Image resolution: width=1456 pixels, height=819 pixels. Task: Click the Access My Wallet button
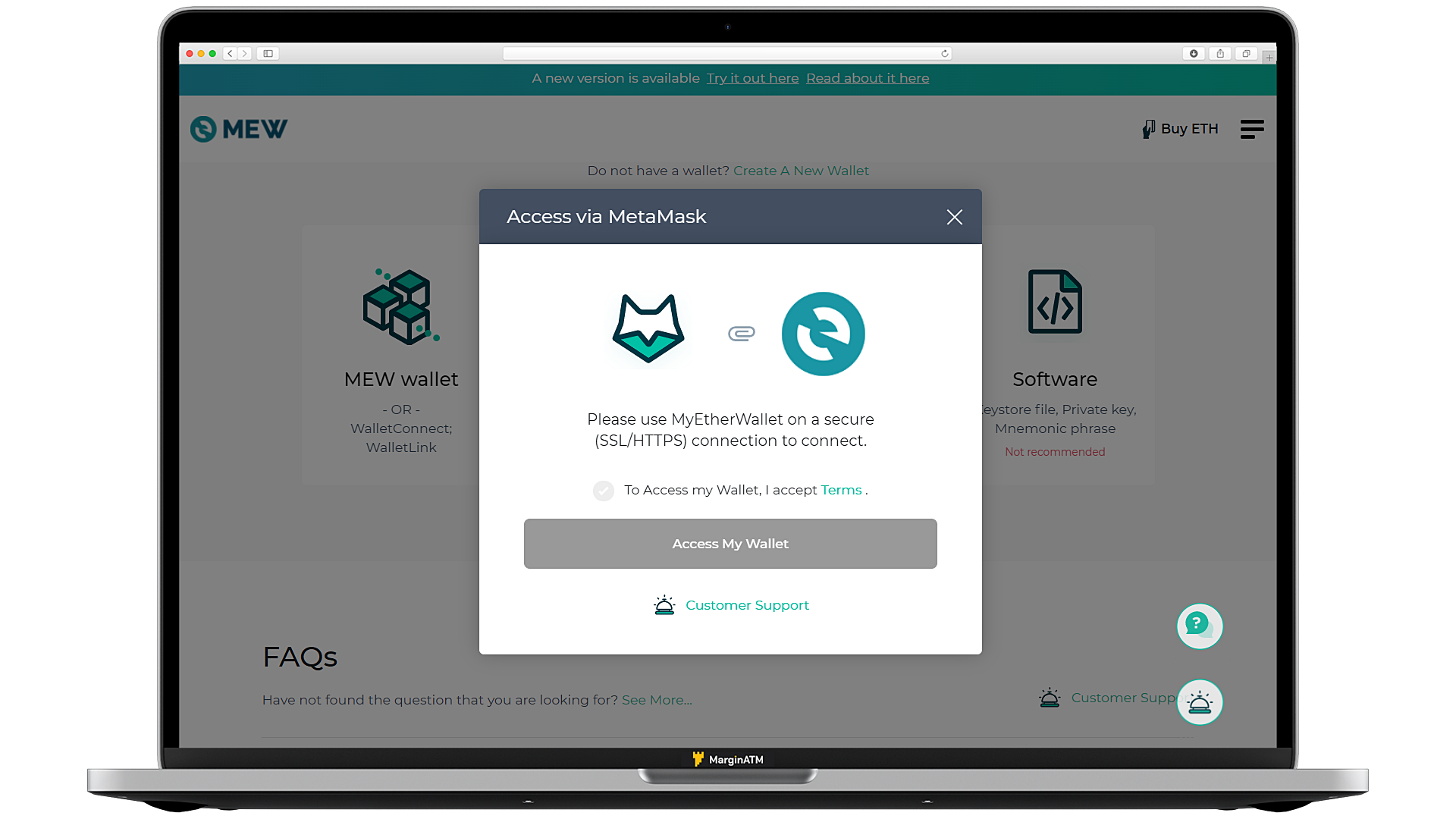coord(730,543)
